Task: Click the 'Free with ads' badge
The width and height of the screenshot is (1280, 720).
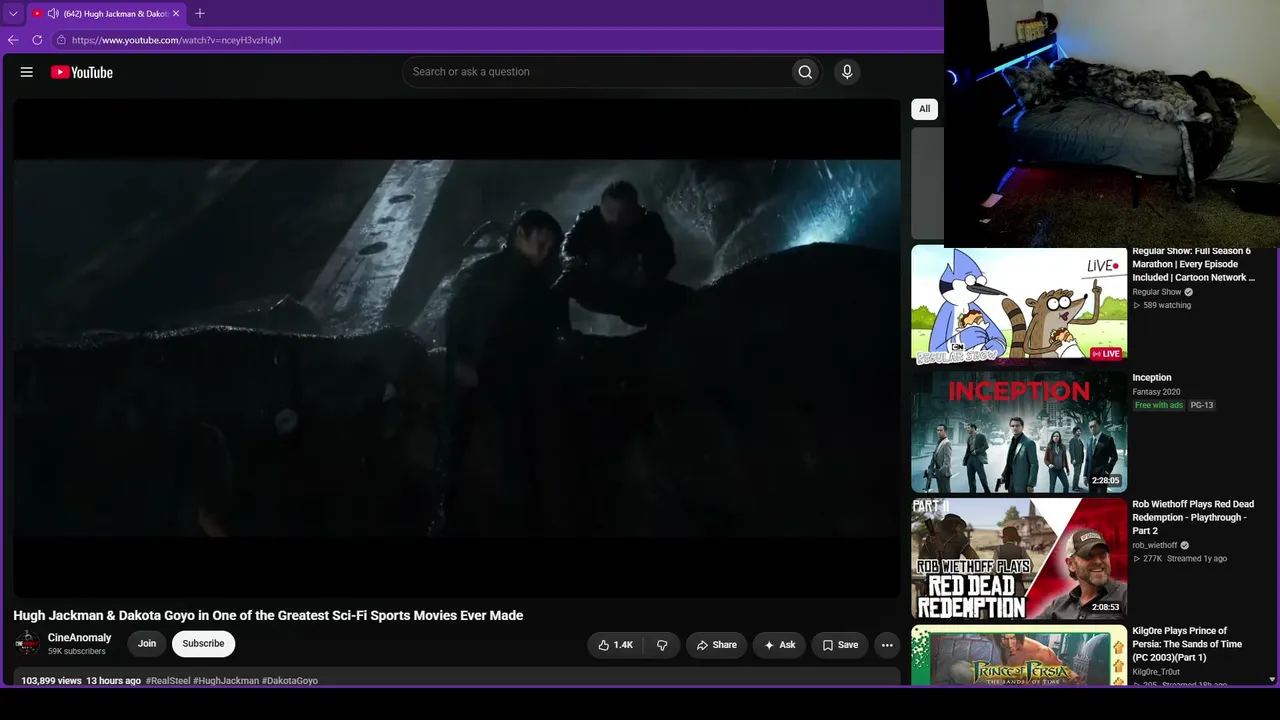Action: click(x=1159, y=405)
